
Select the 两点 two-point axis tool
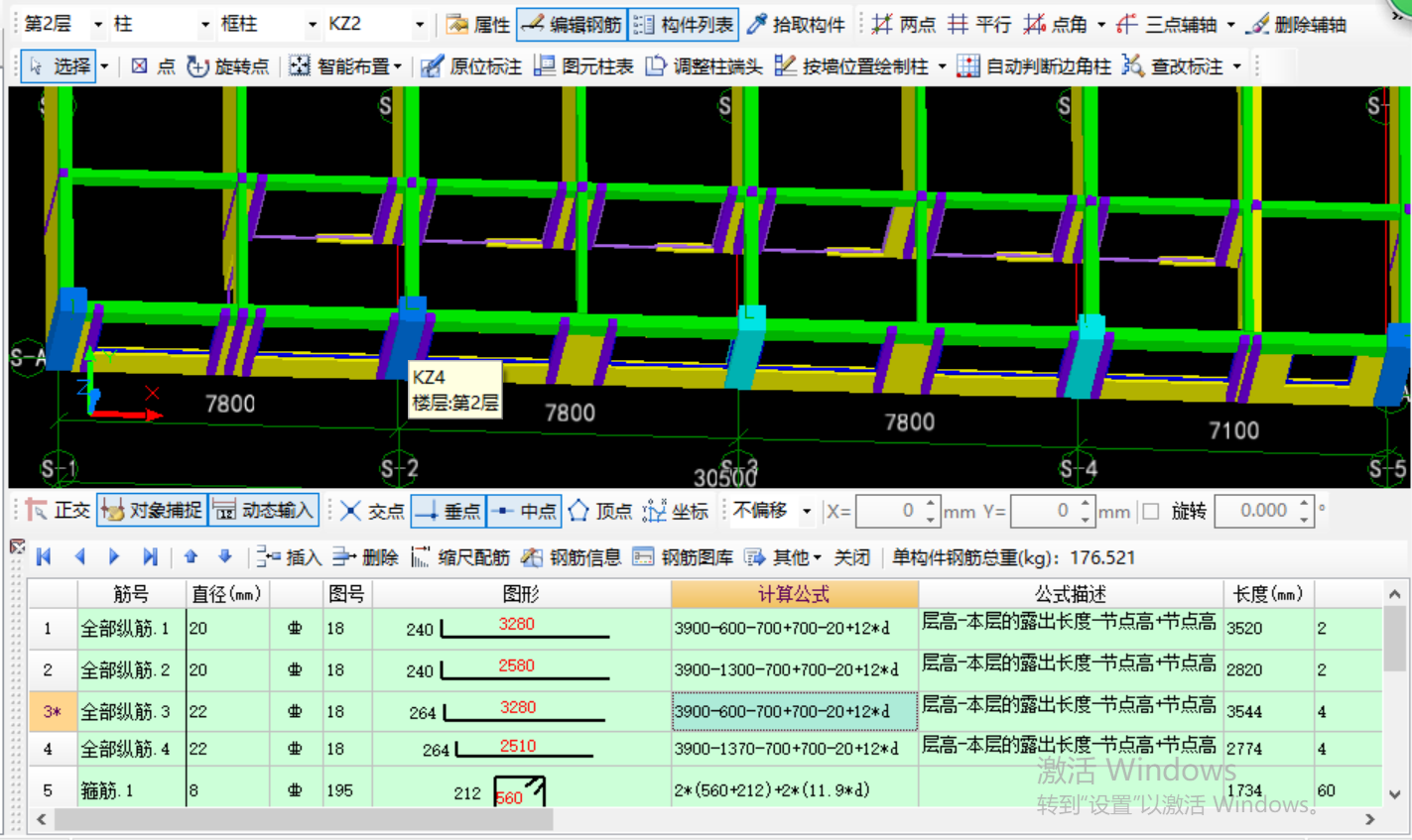coord(902,24)
